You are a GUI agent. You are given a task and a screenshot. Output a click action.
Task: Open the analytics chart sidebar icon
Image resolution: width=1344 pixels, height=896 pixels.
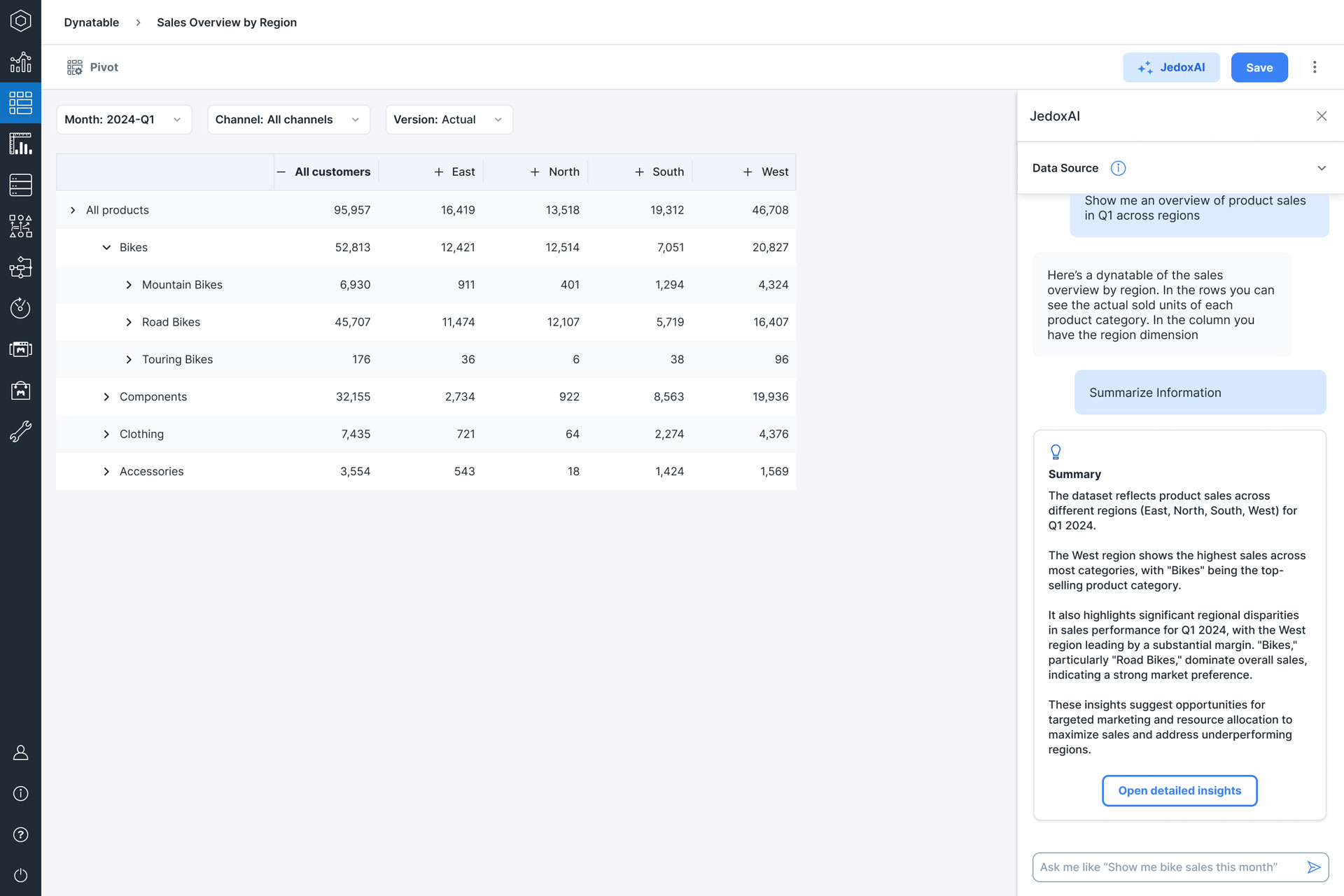click(20, 62)
